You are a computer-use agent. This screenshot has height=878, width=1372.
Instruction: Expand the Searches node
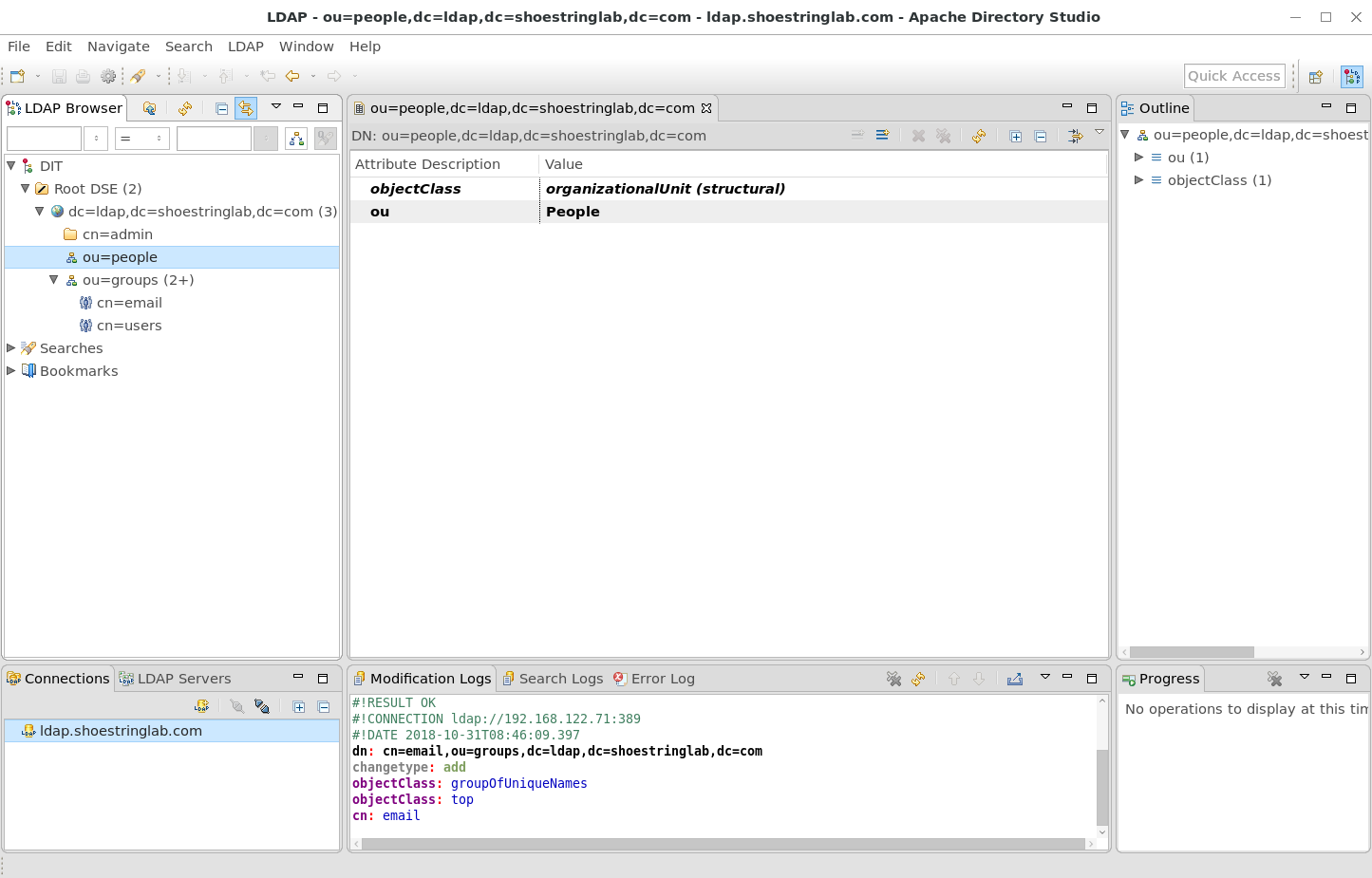pos(11,347)
